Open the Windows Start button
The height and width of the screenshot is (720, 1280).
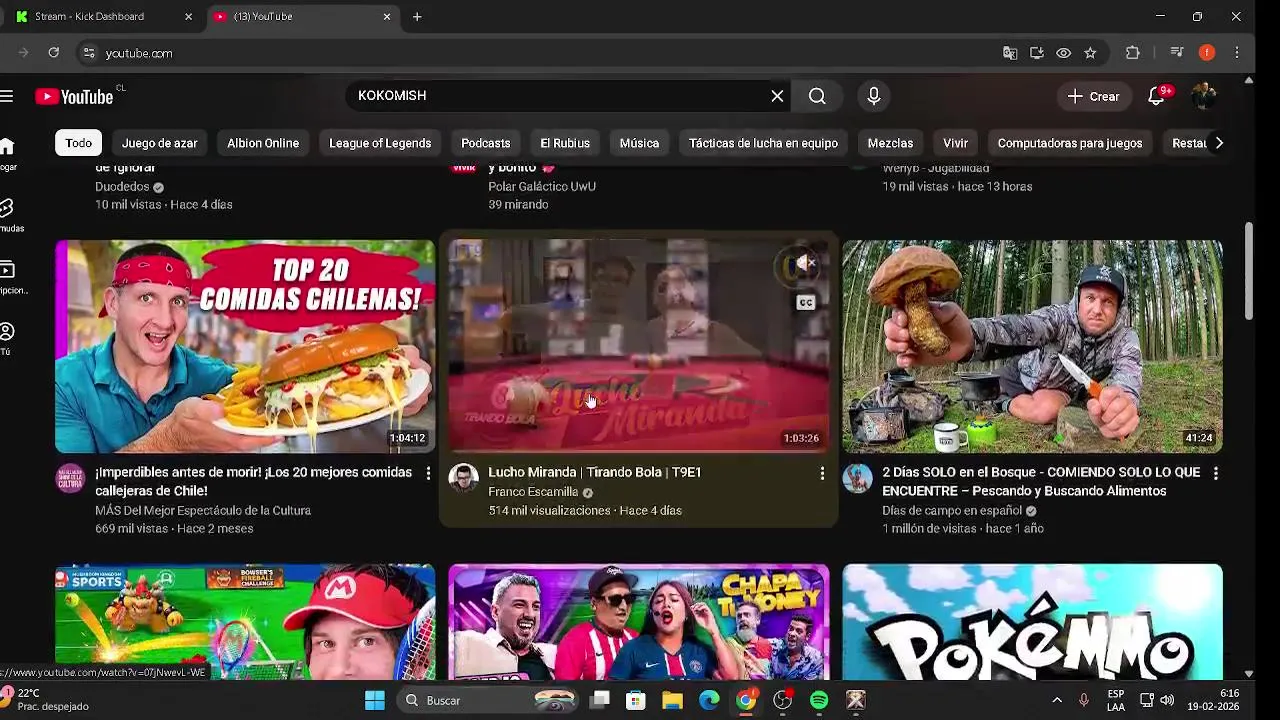coord(375,700)
